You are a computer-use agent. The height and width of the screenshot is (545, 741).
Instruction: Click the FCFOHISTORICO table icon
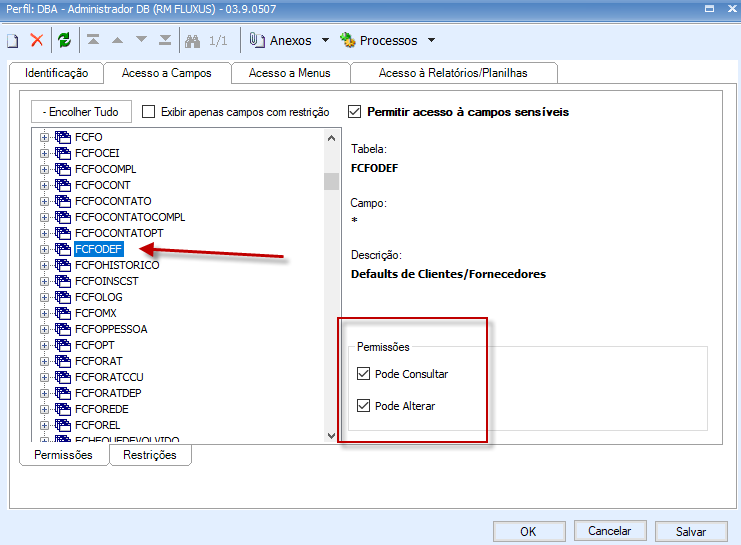[x=63, y=265]
